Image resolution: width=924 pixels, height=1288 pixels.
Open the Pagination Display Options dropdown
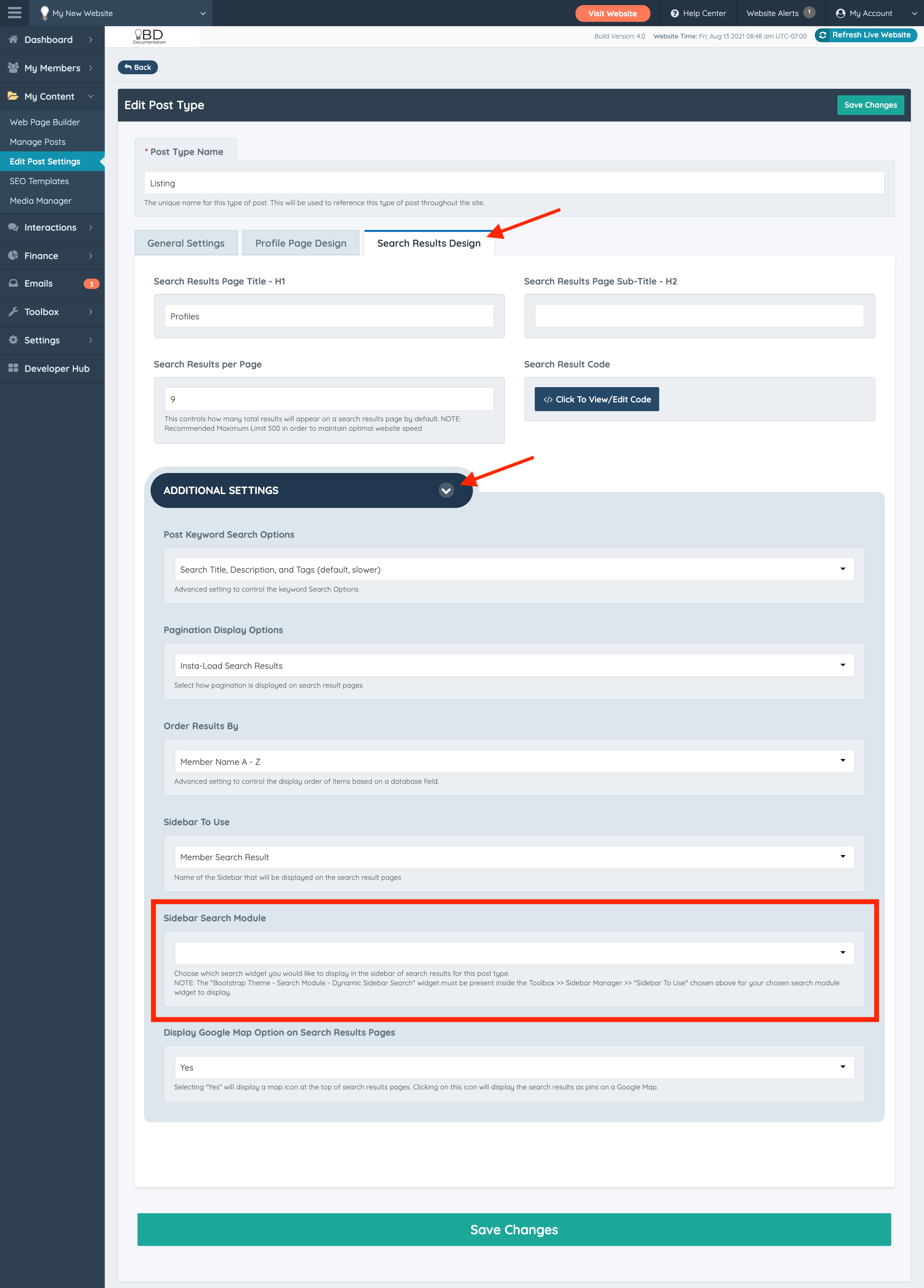click(x=514, y=665)
